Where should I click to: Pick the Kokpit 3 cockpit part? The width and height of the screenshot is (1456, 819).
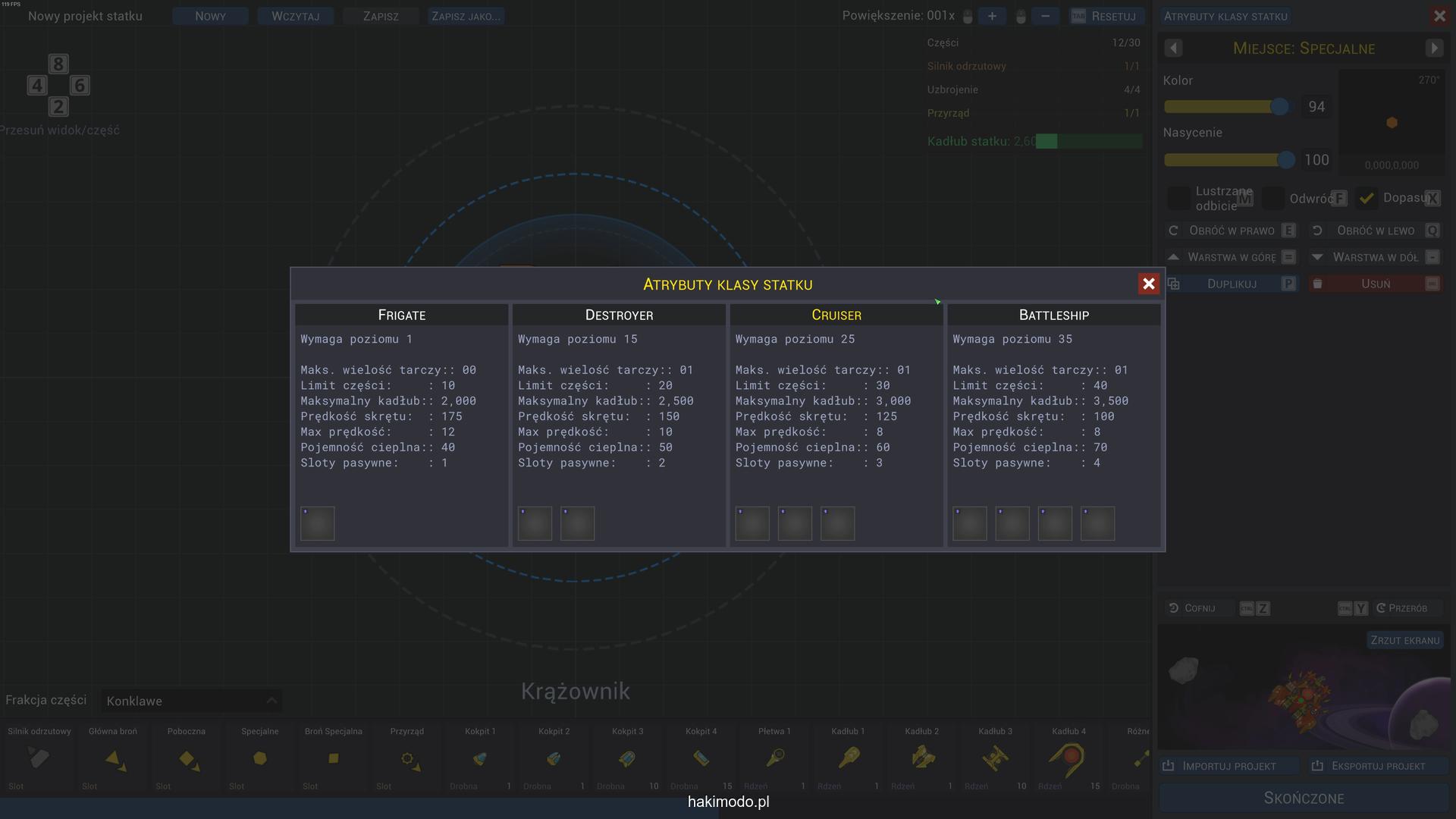point(626,758)
